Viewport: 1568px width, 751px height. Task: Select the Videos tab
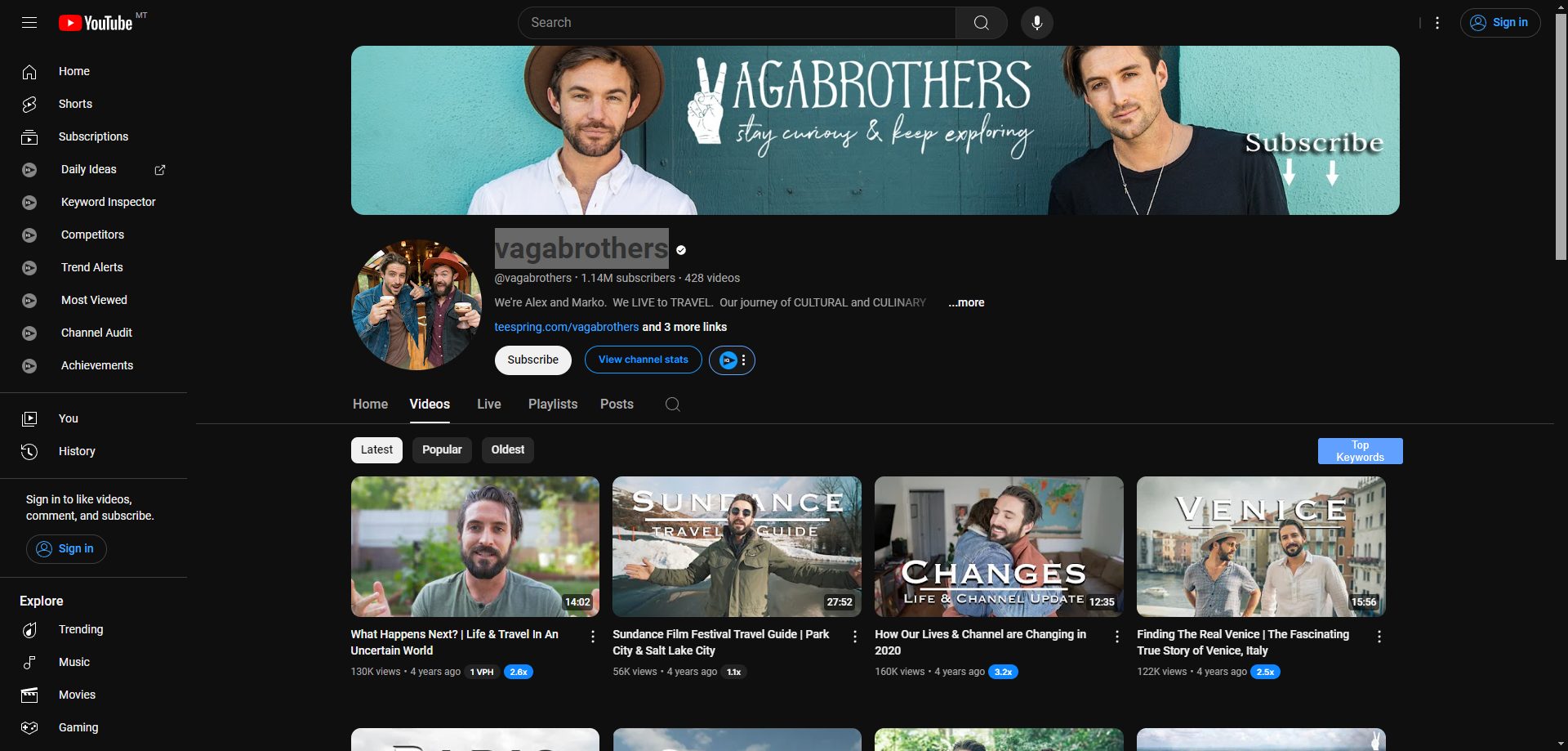(430, 405)
